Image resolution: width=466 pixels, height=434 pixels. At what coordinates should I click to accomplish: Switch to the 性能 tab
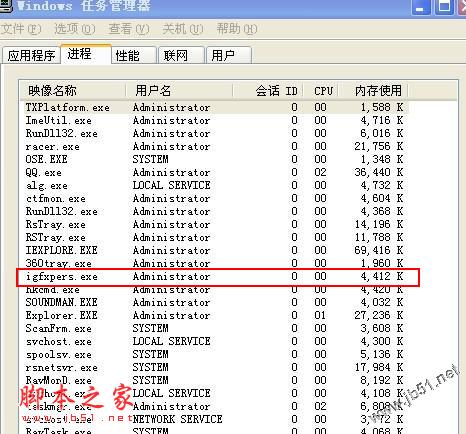pos(134,55)
